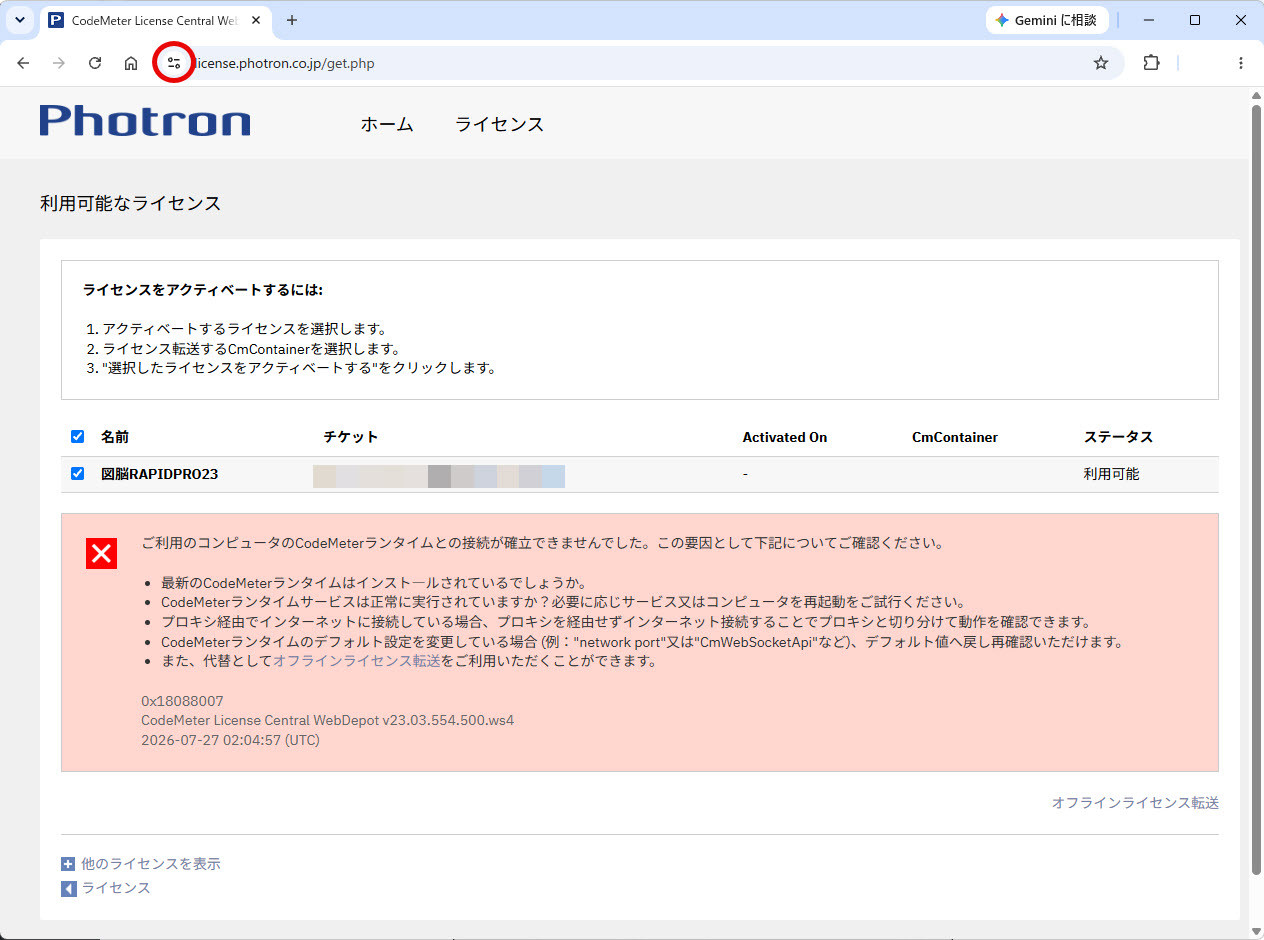Uncheck the 図脳RAPIDPRO23 license checkbox
This screenshot has height=940, width=1264.
[x=78, y=474]
